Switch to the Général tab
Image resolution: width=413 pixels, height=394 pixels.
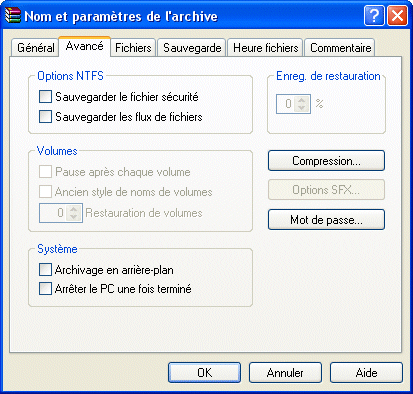point(35,48)
